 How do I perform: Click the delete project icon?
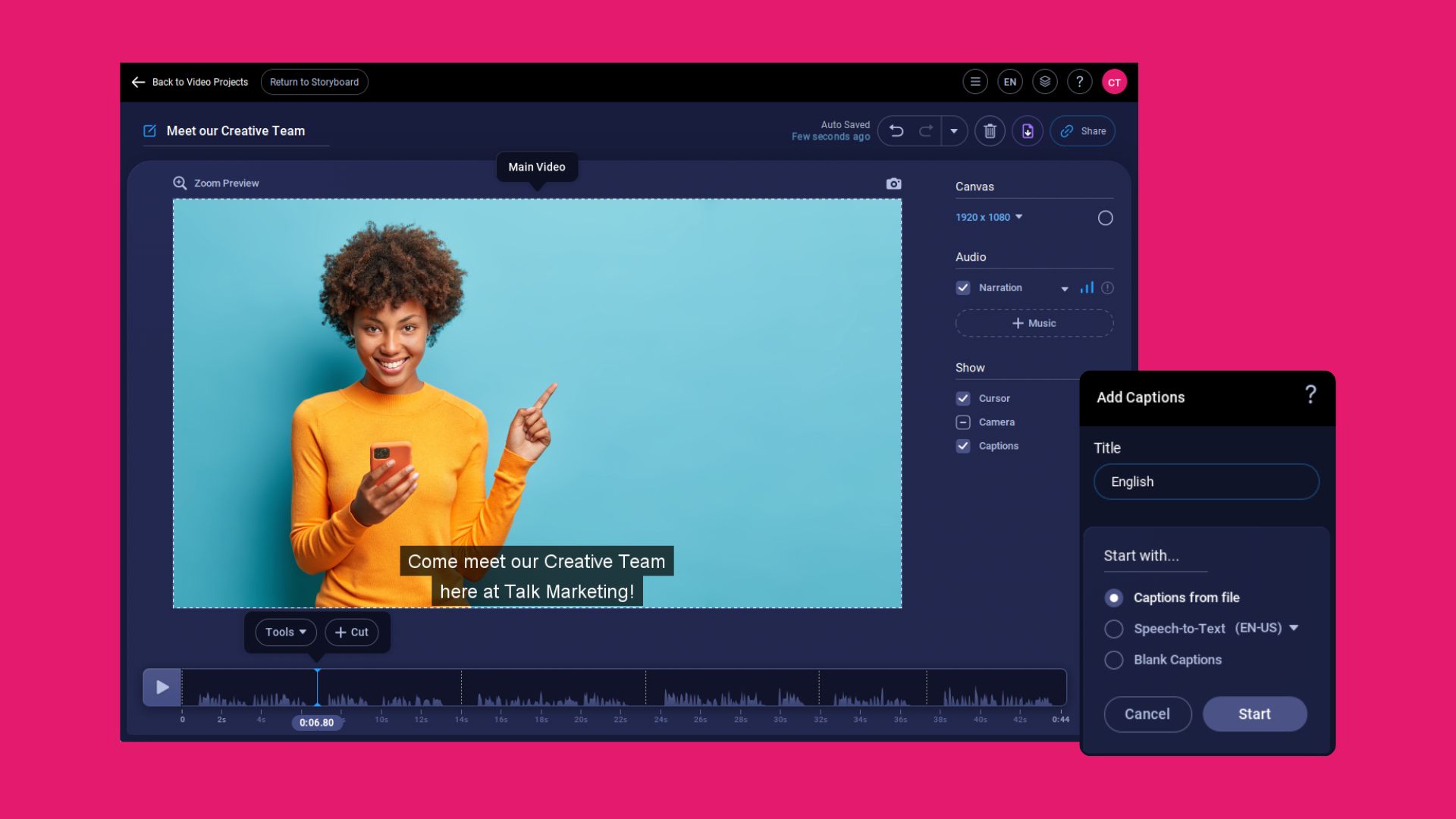coord(990,131)
